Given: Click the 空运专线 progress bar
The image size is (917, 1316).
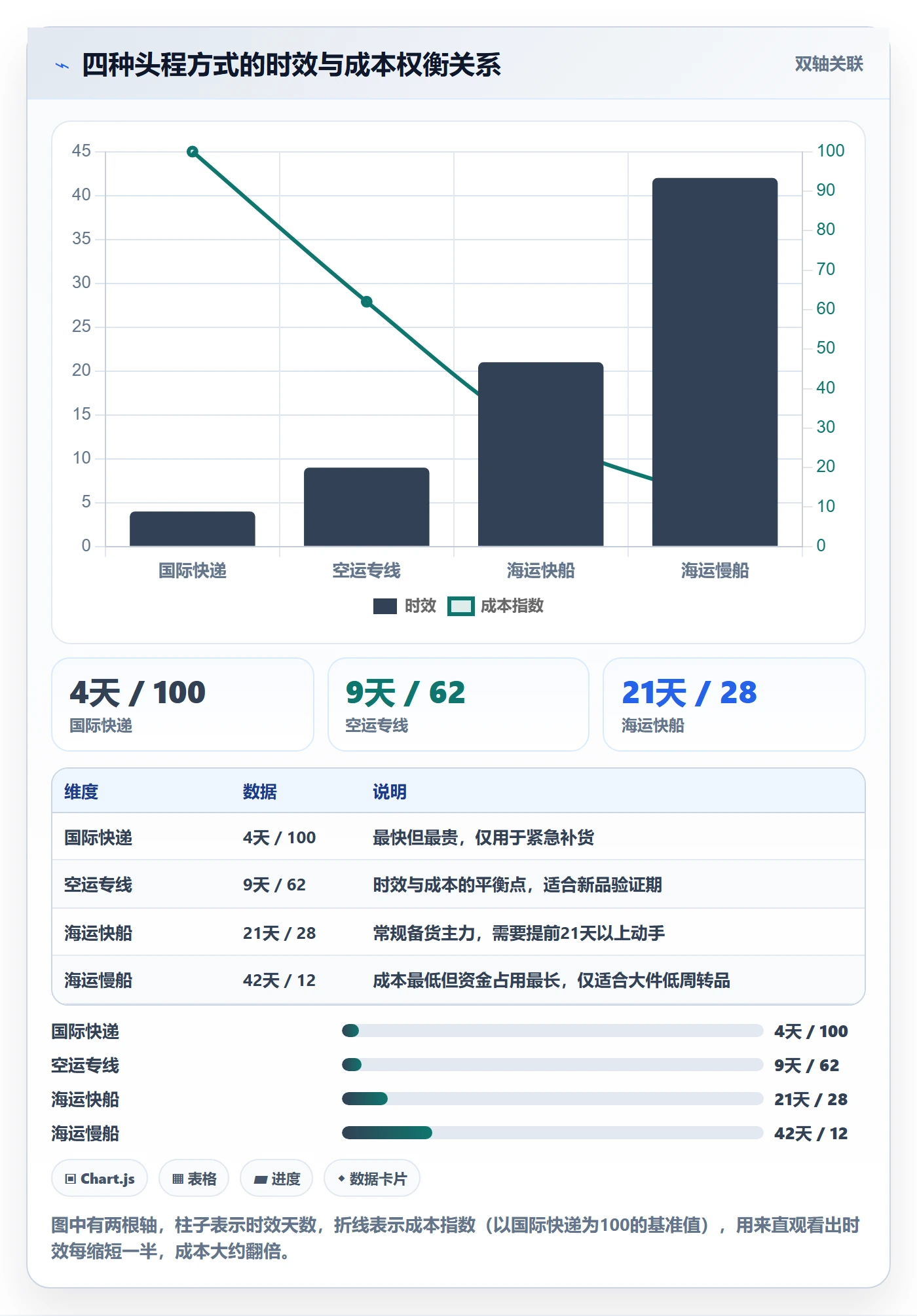Looking at the screenshot, I should point(552,1065).
